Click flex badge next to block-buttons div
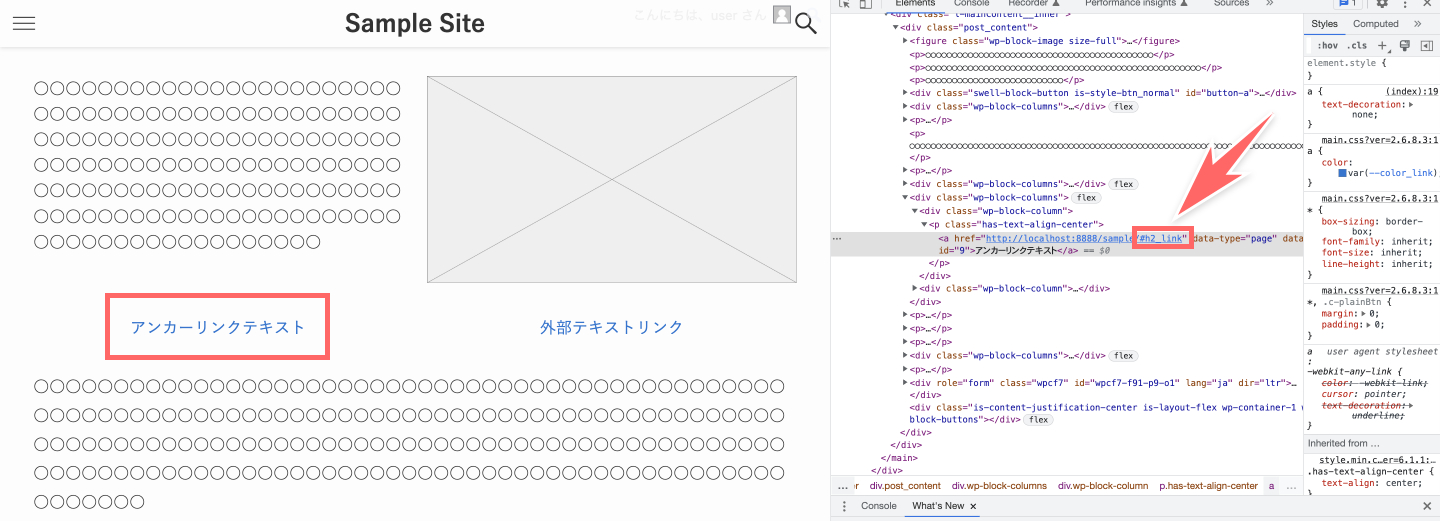1440x521 pixels. click(x=1038, y=420)
